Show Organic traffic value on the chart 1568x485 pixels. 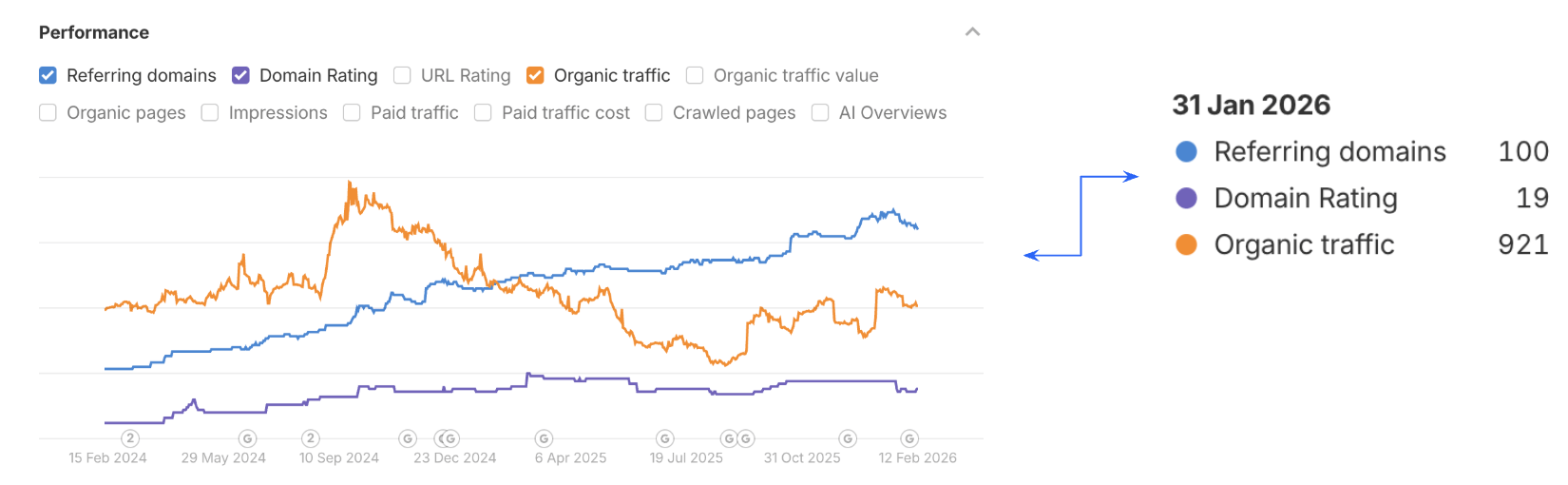click(x=696, y=75)
